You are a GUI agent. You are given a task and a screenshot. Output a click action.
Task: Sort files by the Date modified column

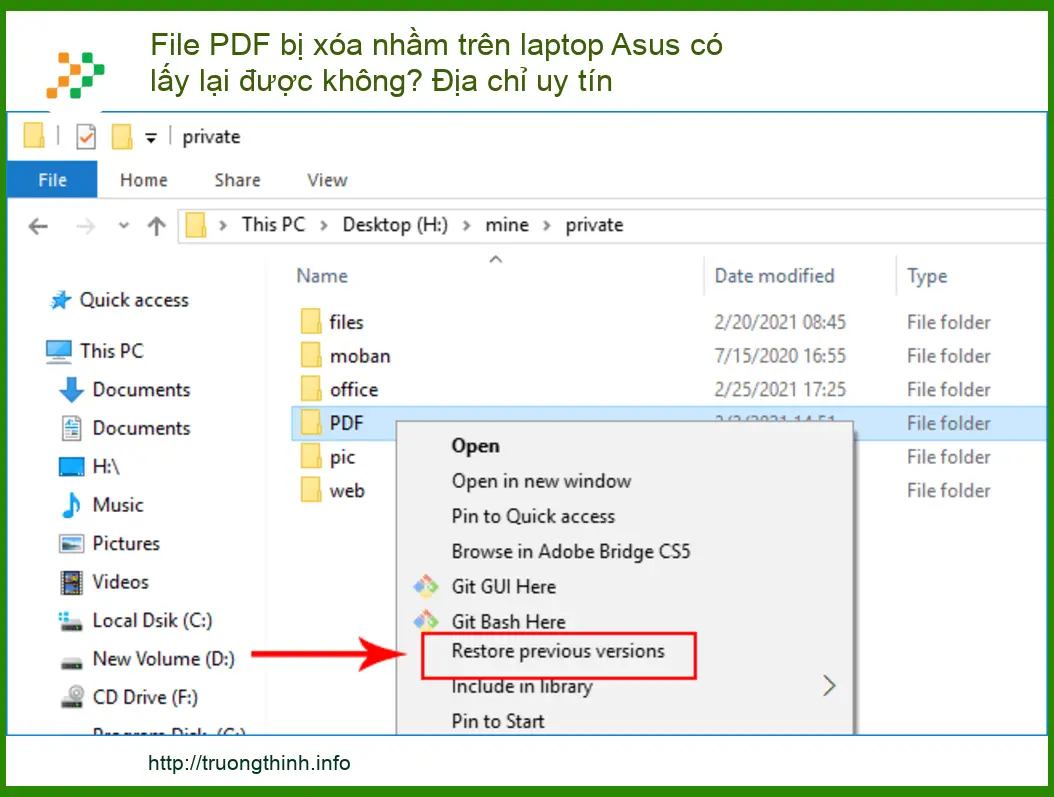pyautogui.click(x=774, y=276)
